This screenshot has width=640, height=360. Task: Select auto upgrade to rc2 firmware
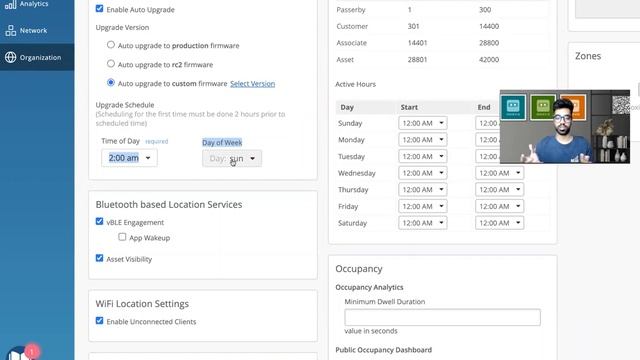coord(111,64)
